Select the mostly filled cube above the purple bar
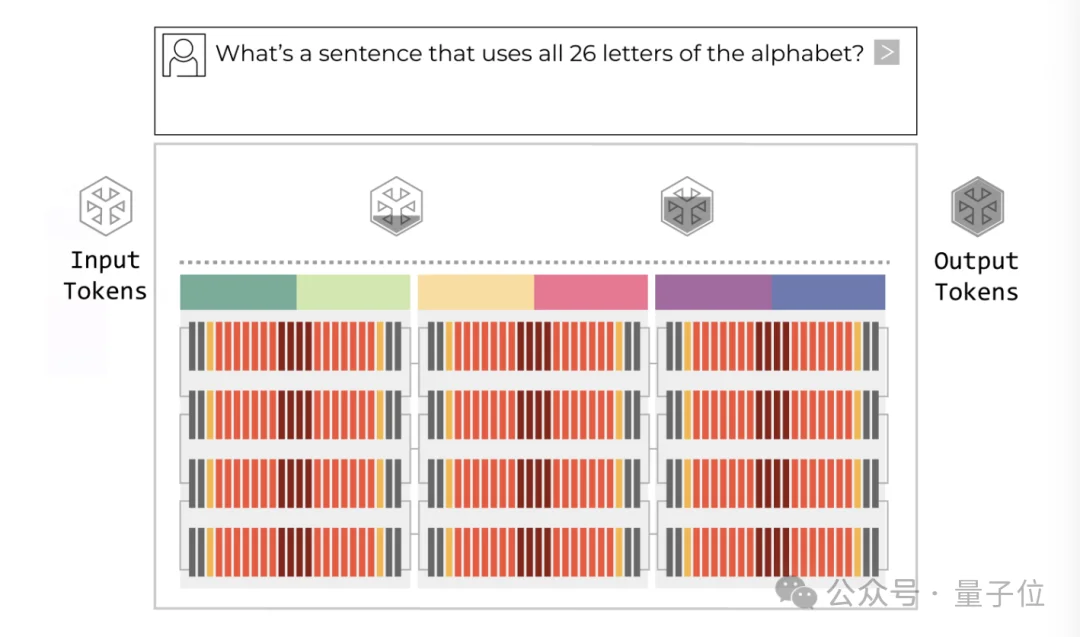Image resolution: width=1080 pixels, height=637 pixels. (x=687, y=208)
